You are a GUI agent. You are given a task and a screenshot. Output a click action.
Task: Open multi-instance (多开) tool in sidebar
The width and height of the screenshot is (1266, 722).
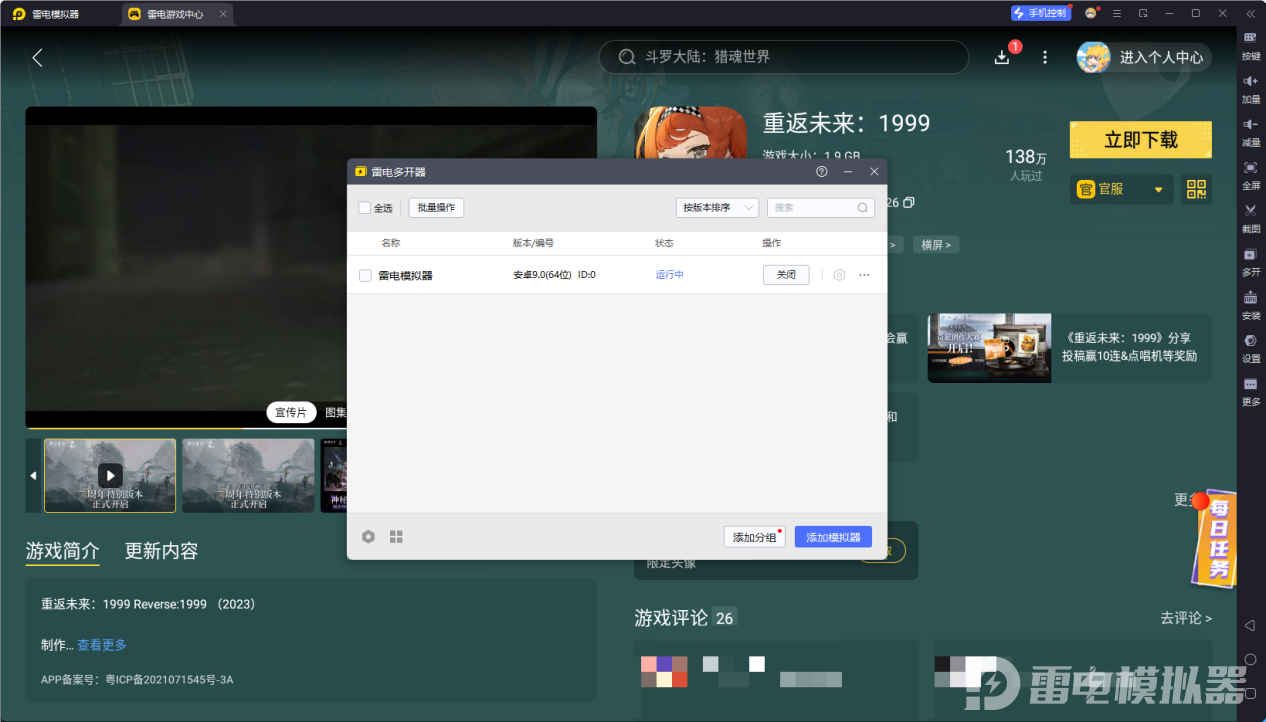coord(1250,255)
